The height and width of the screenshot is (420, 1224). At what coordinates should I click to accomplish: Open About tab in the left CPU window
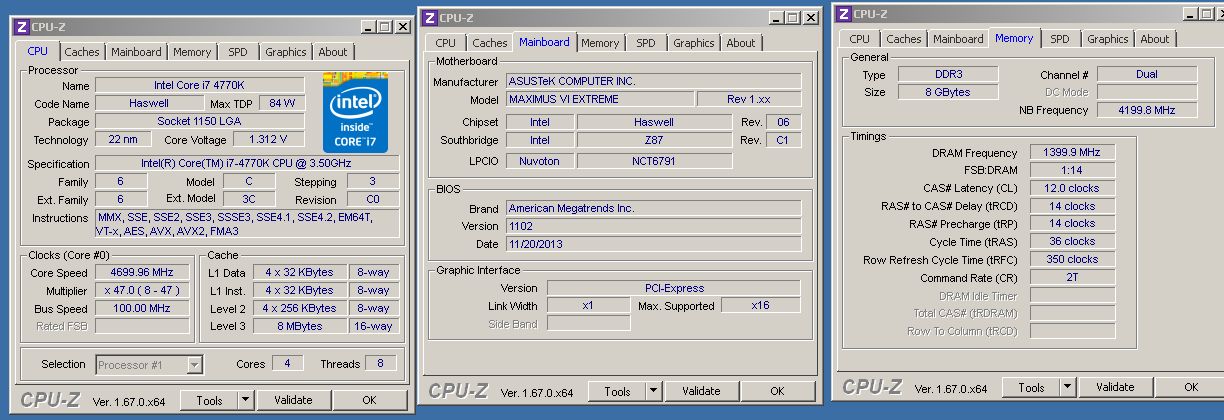click(x=333, y=52)
